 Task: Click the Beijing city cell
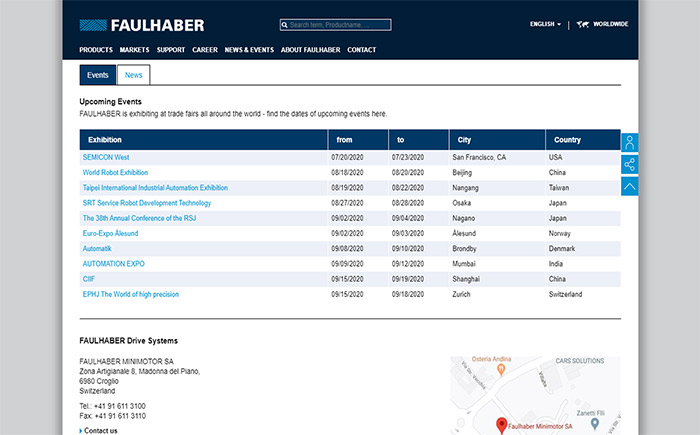(462, 172)
